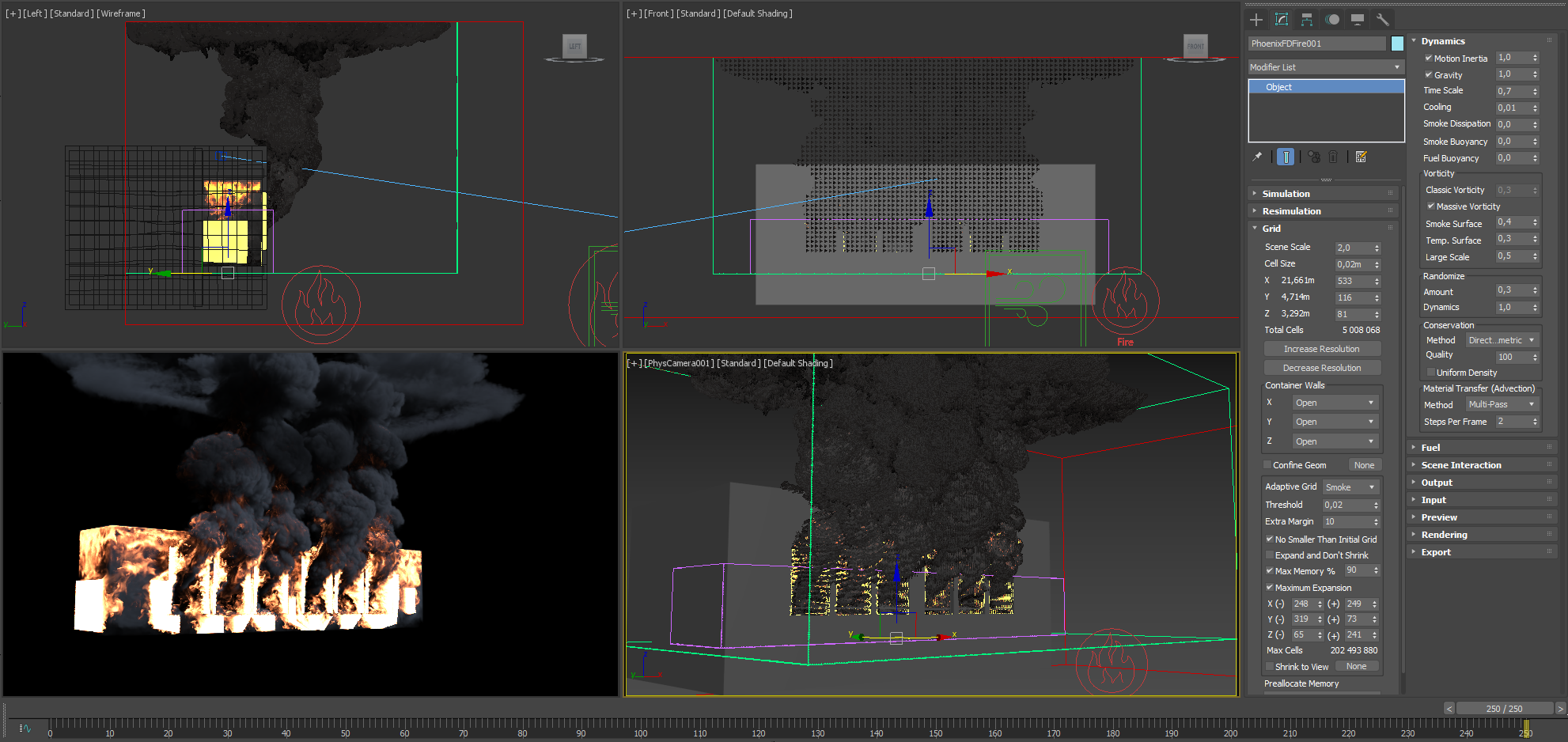Viewport: 1568px width, 742px height.
Task: Switch to the Modify command panel tab
Action: point(1282,20)
